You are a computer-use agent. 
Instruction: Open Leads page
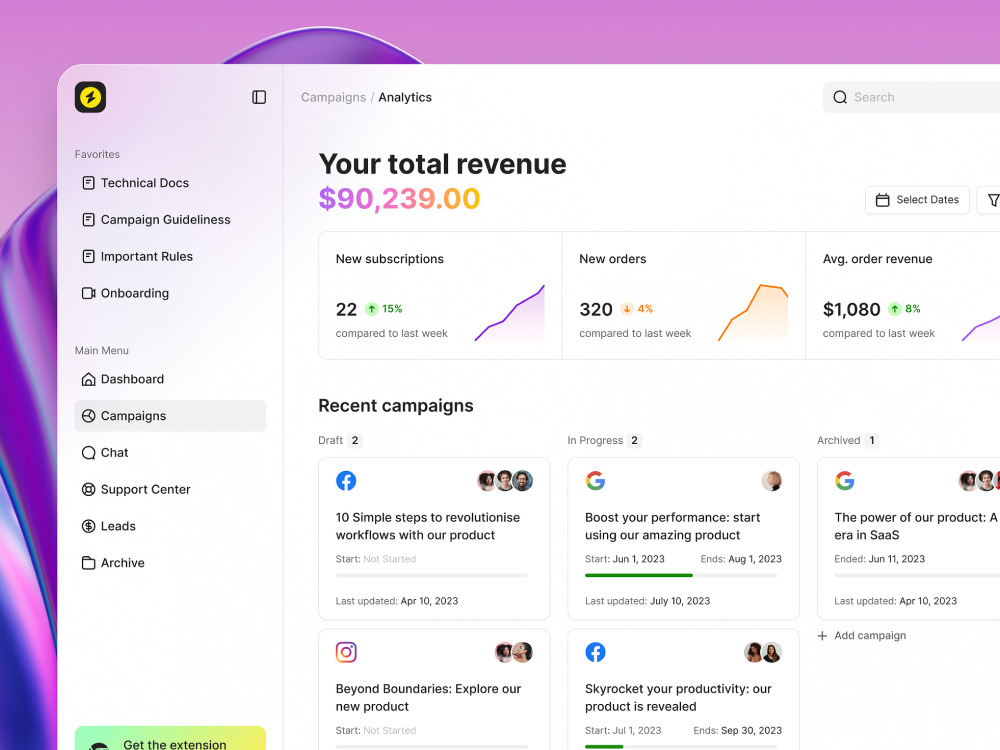tap(170, 526)
